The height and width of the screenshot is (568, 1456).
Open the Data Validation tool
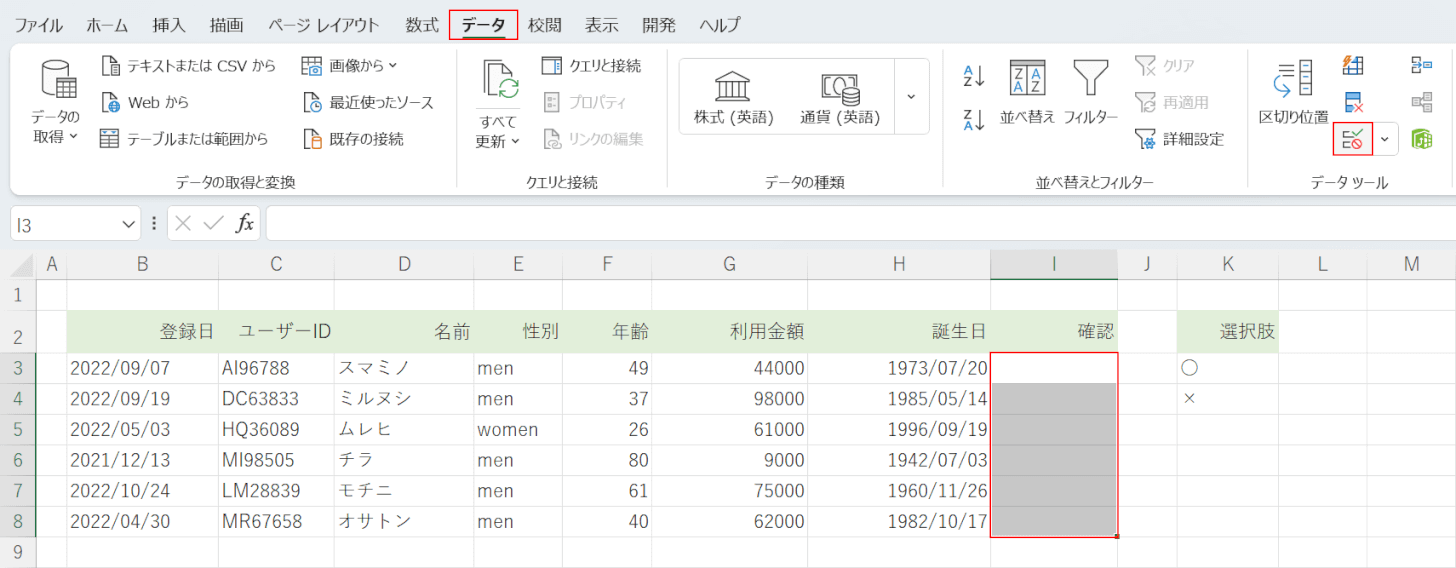tap(1353, 139)
